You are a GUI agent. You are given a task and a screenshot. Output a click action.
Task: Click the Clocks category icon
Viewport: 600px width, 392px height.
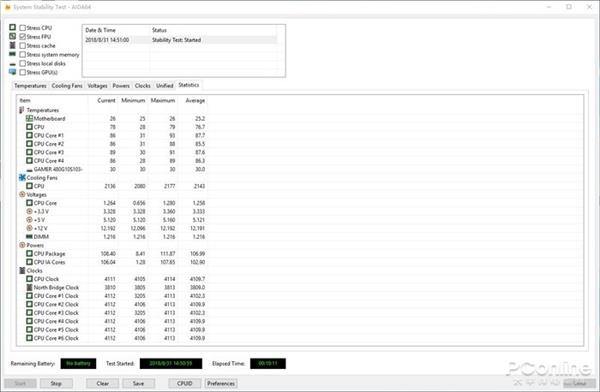[x=22, y=270]
